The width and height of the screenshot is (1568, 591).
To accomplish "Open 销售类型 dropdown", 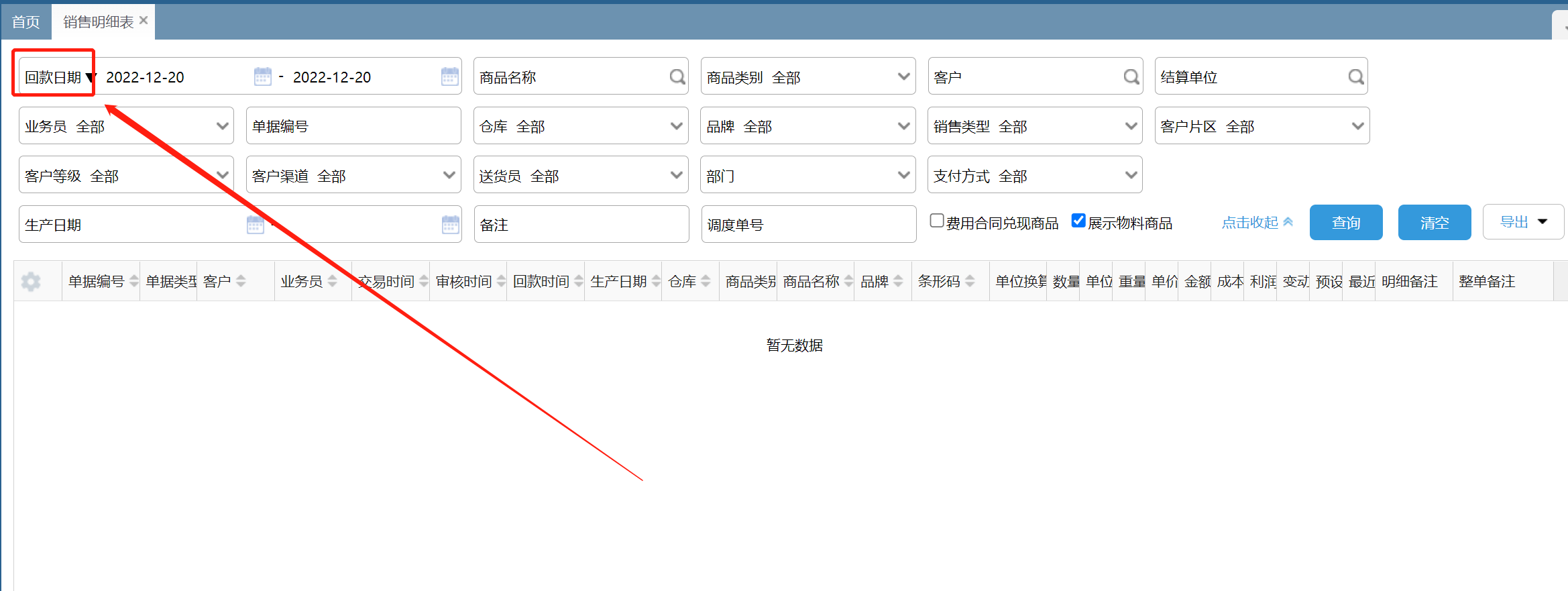I will 1035,125.
